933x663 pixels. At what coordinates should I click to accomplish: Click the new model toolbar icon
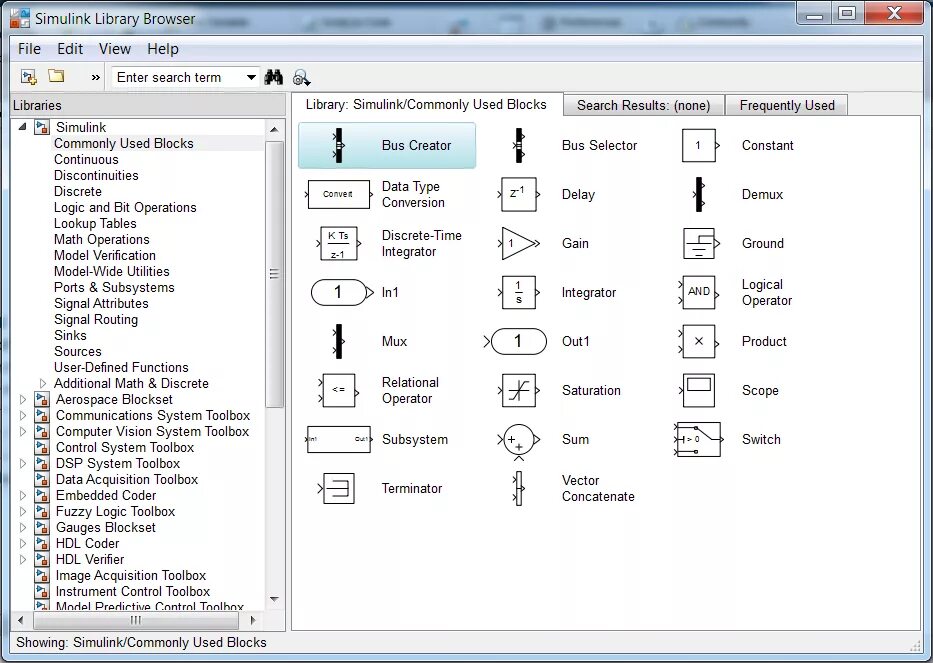(29, 77)
